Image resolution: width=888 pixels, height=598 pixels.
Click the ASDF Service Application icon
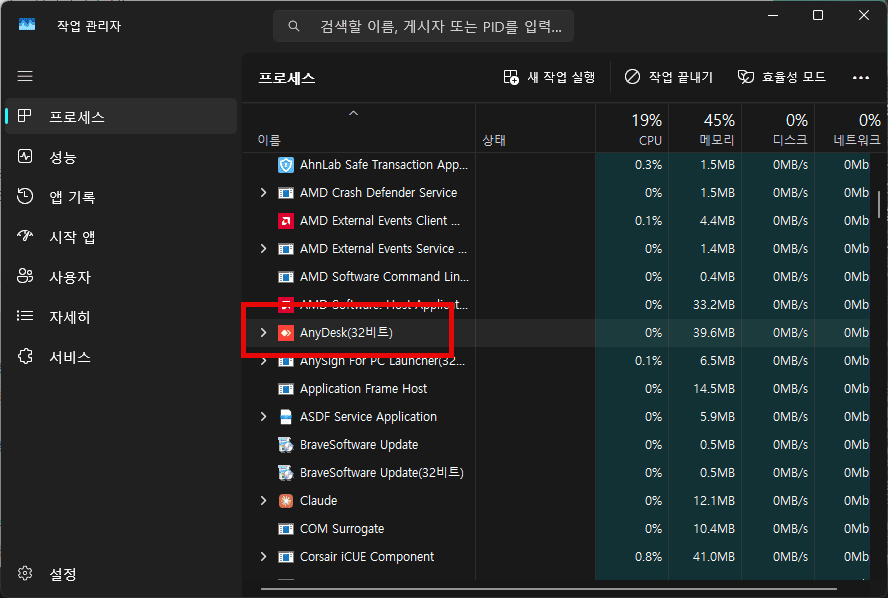(x=286, y=417)
